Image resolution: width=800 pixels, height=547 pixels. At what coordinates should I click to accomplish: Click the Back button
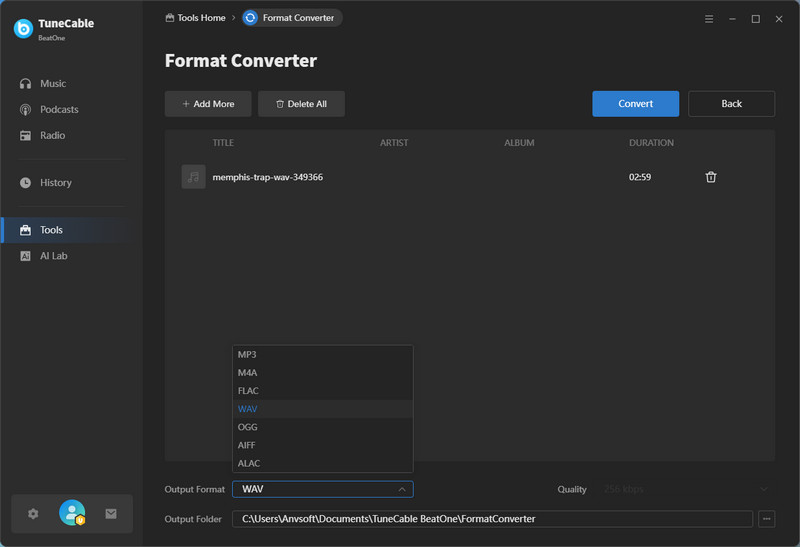click(x=731, y=104)
